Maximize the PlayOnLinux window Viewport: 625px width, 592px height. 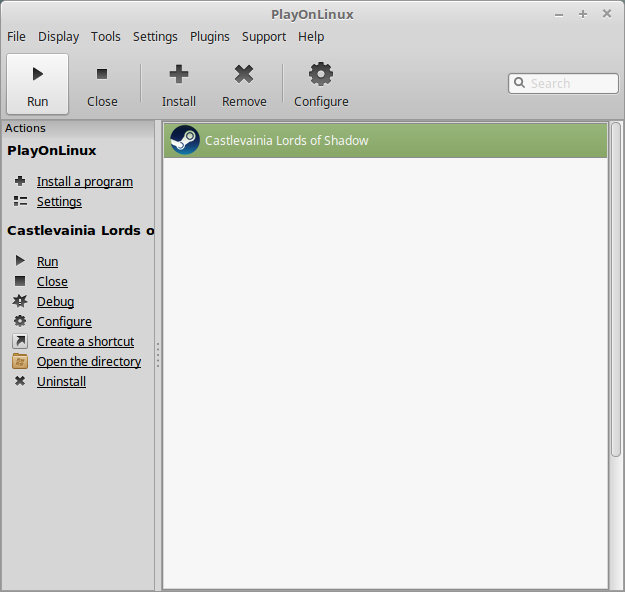[583, 14]
